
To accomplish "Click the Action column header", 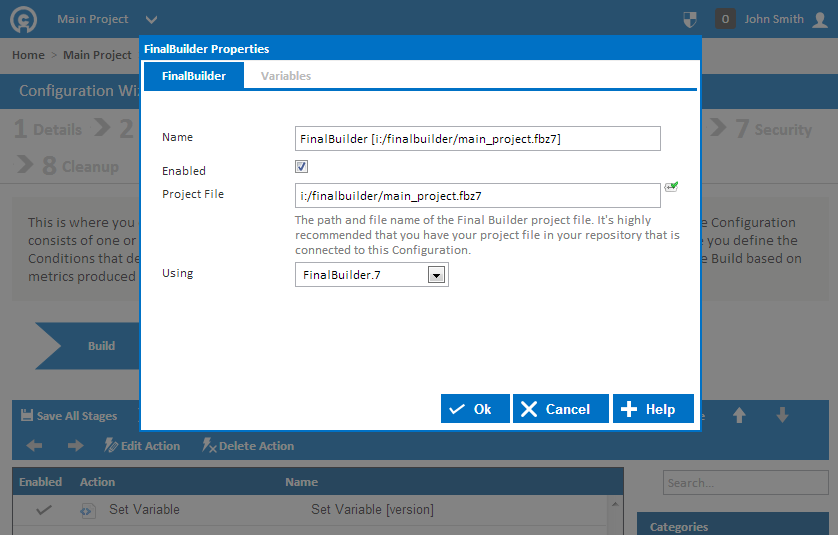I will (97, 482).
